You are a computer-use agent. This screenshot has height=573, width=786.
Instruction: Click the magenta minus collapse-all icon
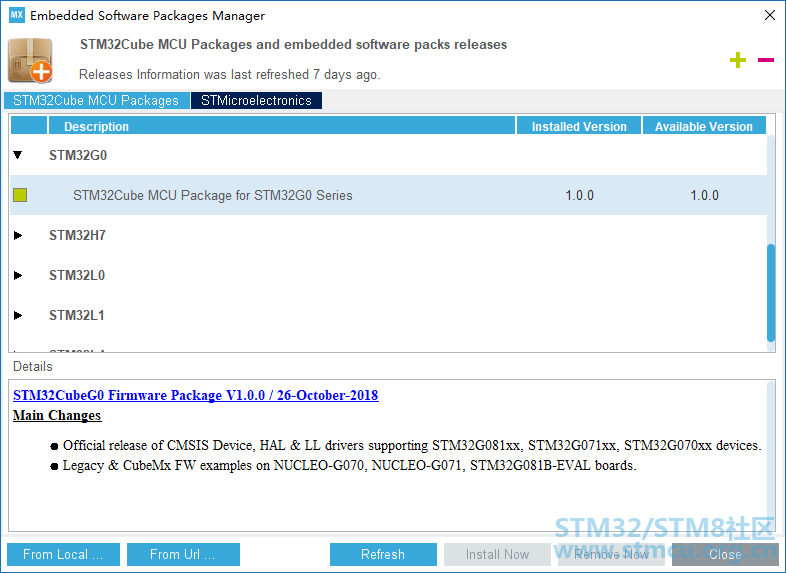tap(765, 60)
